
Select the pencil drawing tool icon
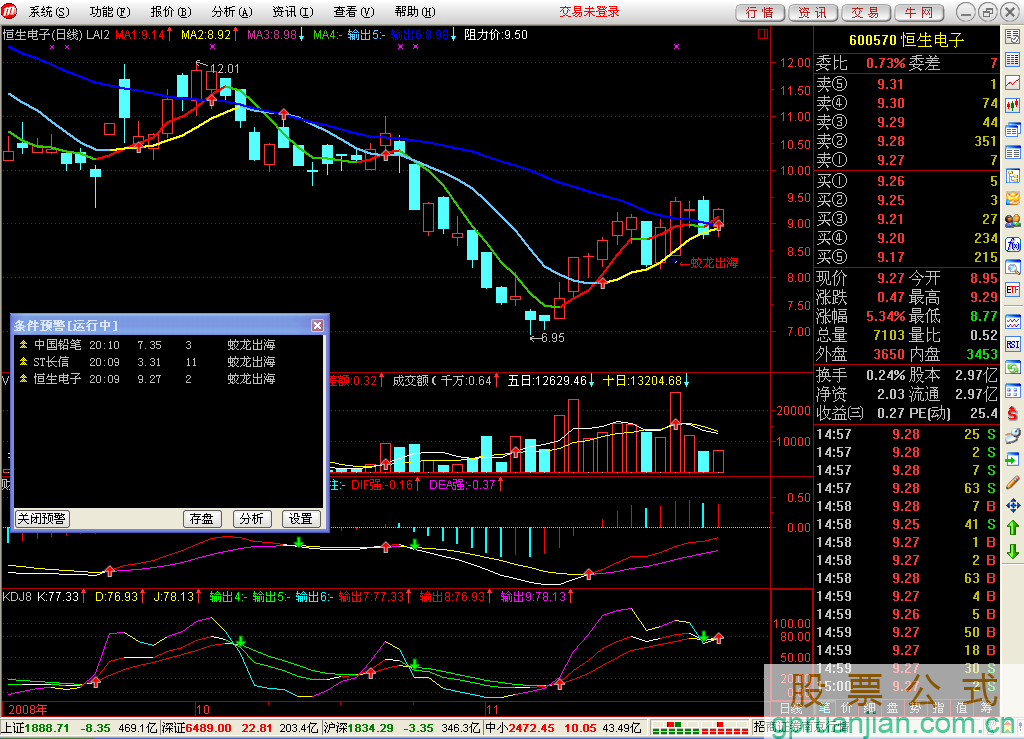coord(1013,481)
